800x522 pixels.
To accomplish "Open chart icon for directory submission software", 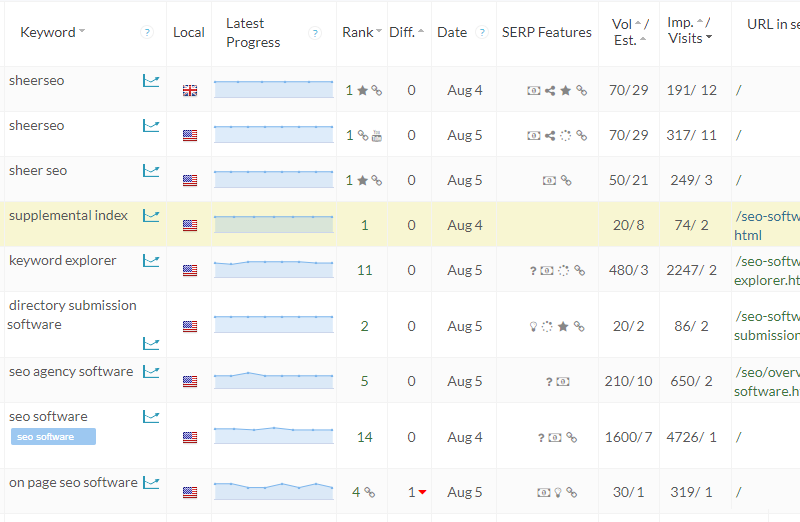I will (151, 343).
